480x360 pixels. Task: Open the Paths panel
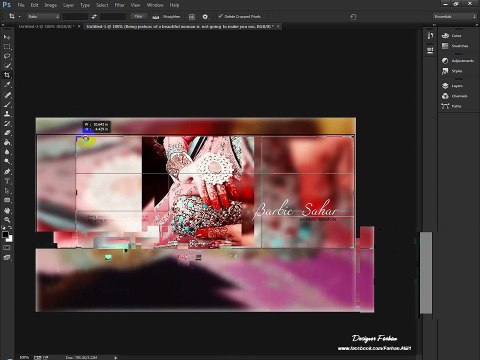[x=452, y=106]
